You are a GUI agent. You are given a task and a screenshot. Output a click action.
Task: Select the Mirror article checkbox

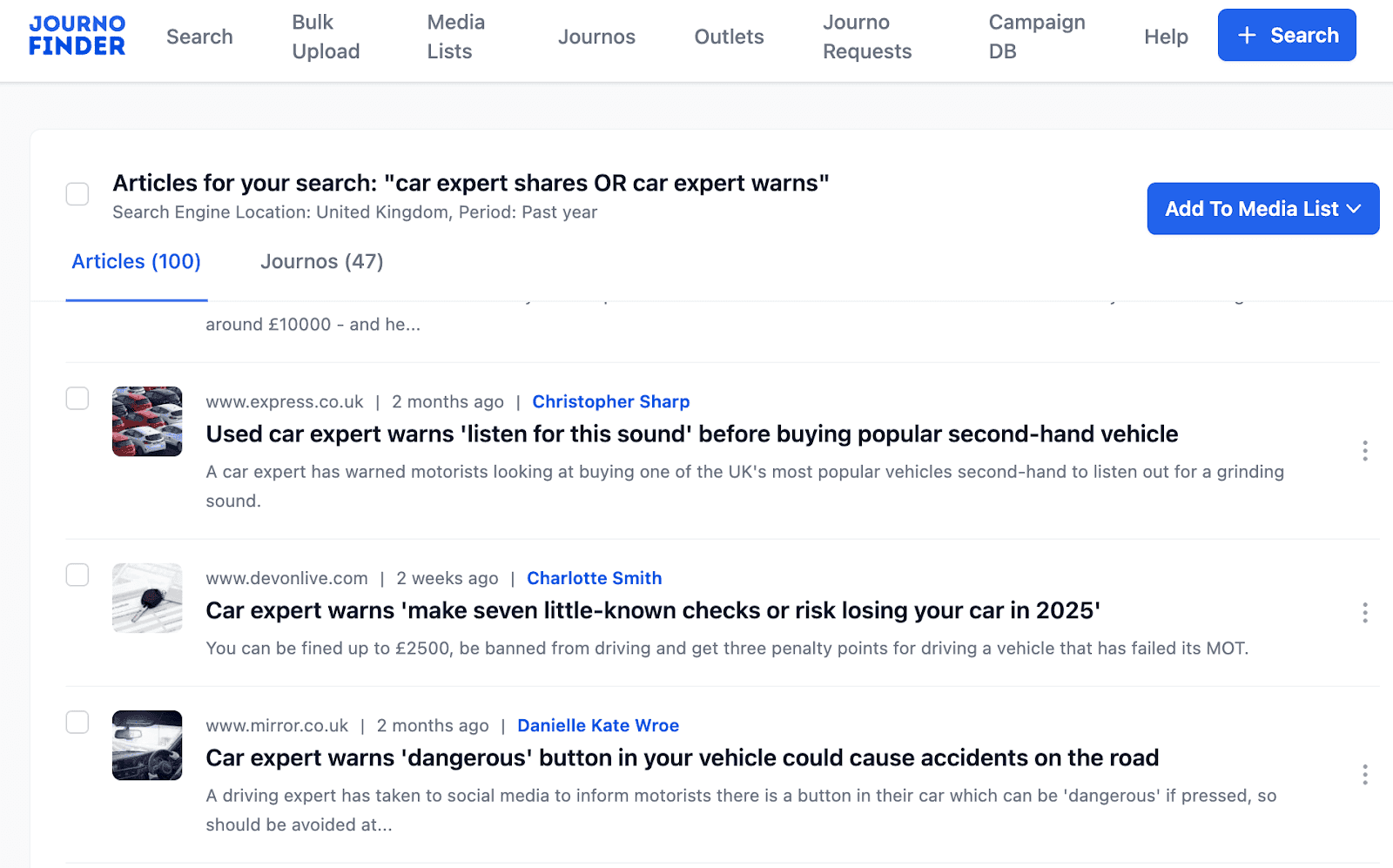77,723
